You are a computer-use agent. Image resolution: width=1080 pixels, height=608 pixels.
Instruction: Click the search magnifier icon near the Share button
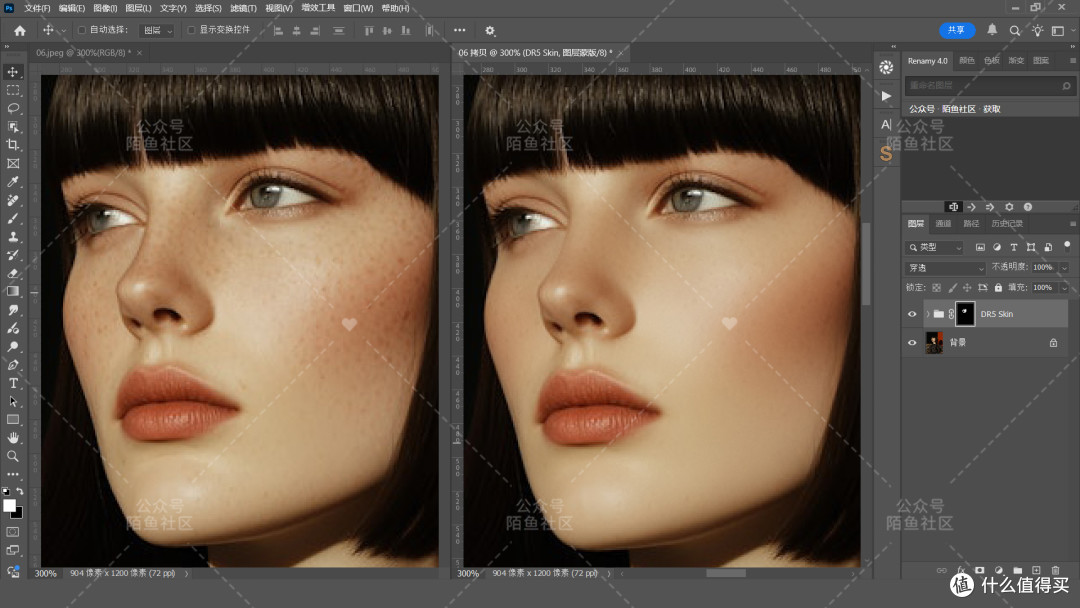tap(1015, 30)
